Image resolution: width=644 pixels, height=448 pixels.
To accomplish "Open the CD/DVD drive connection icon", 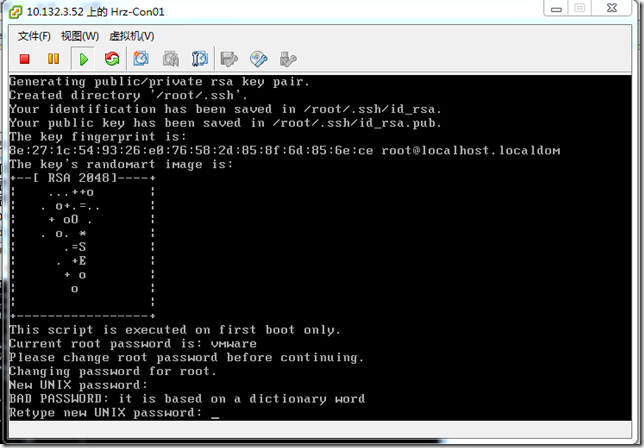I will coord(259,59).
